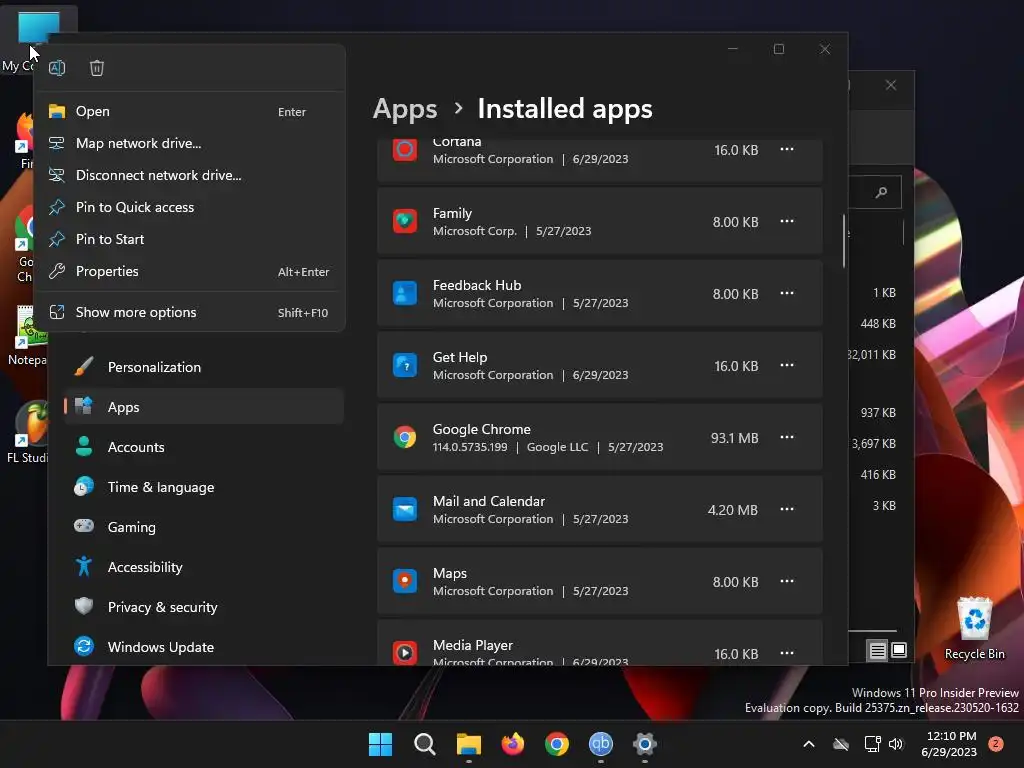Select the FL Studio desktop shortcut
The height and width of the screenshot is (768, 1024).
(27, 432)
